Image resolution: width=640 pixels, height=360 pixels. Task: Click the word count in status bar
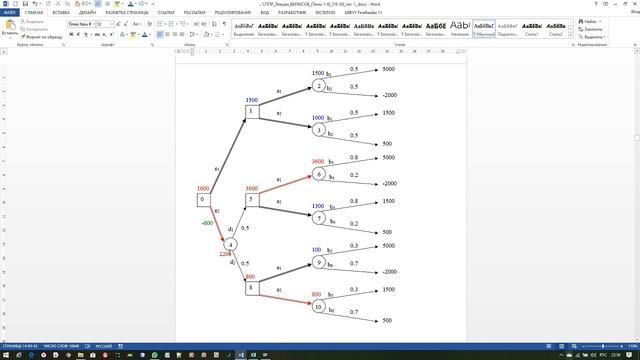click(x=61, y=346)
